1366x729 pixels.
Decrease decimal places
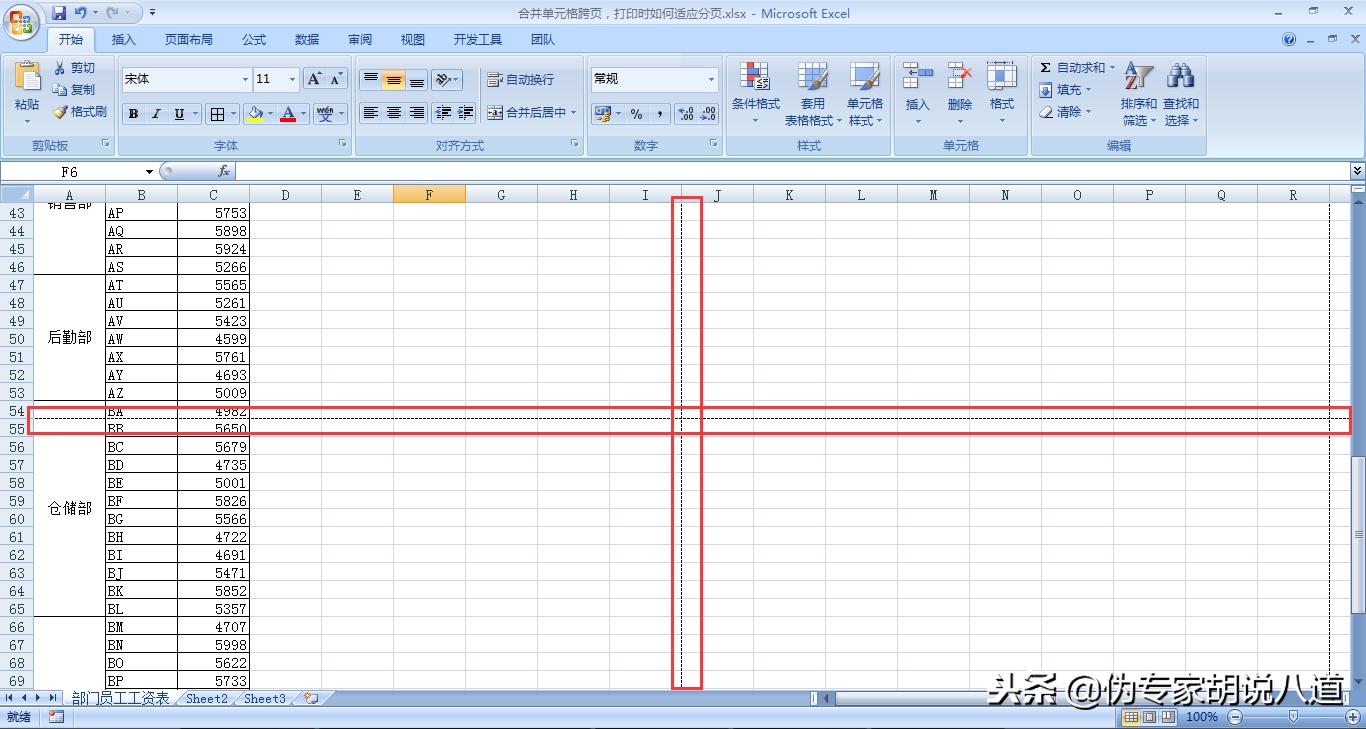click(x=708, y=114)
